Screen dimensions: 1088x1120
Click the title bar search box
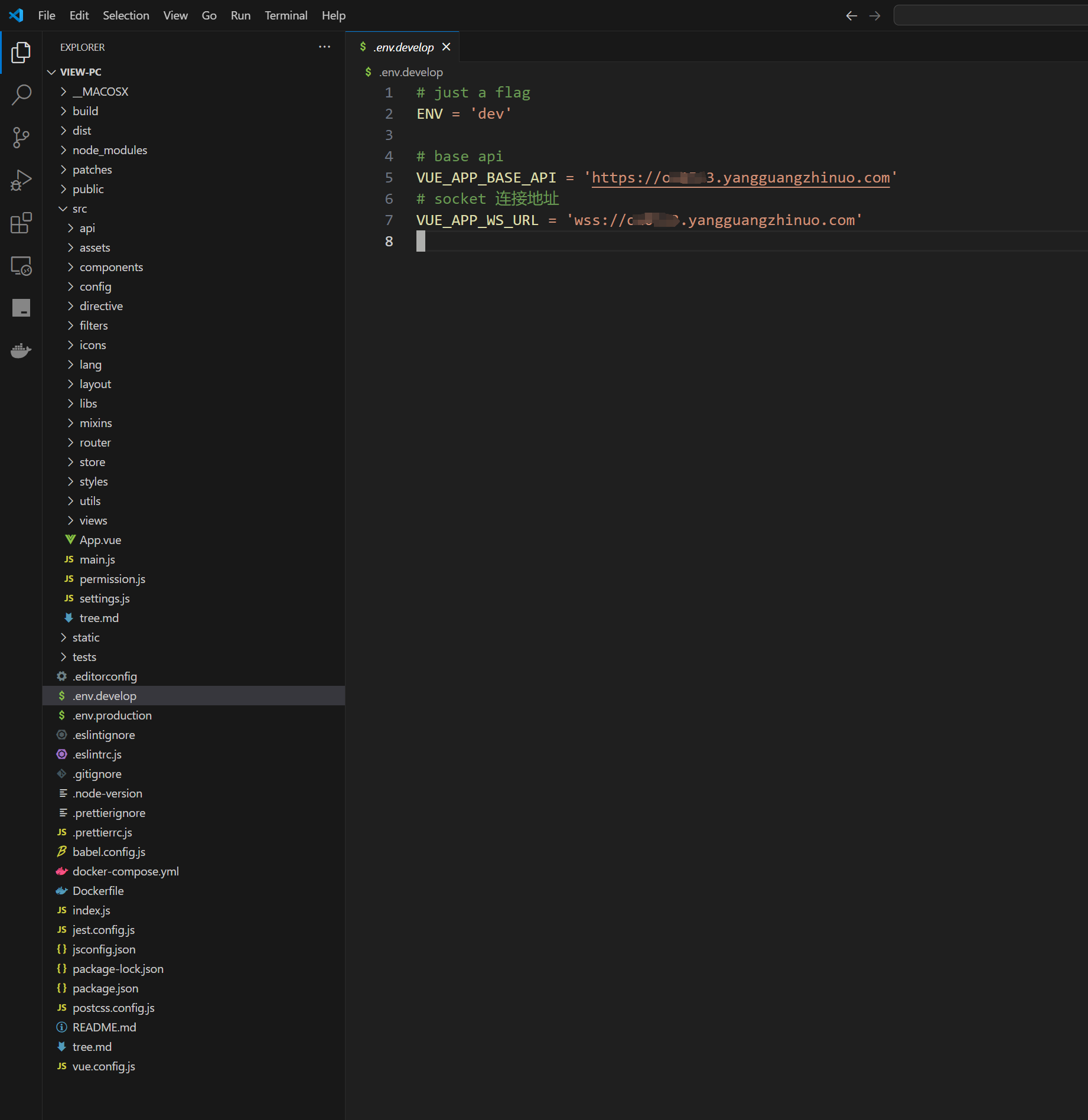[991, 15]
